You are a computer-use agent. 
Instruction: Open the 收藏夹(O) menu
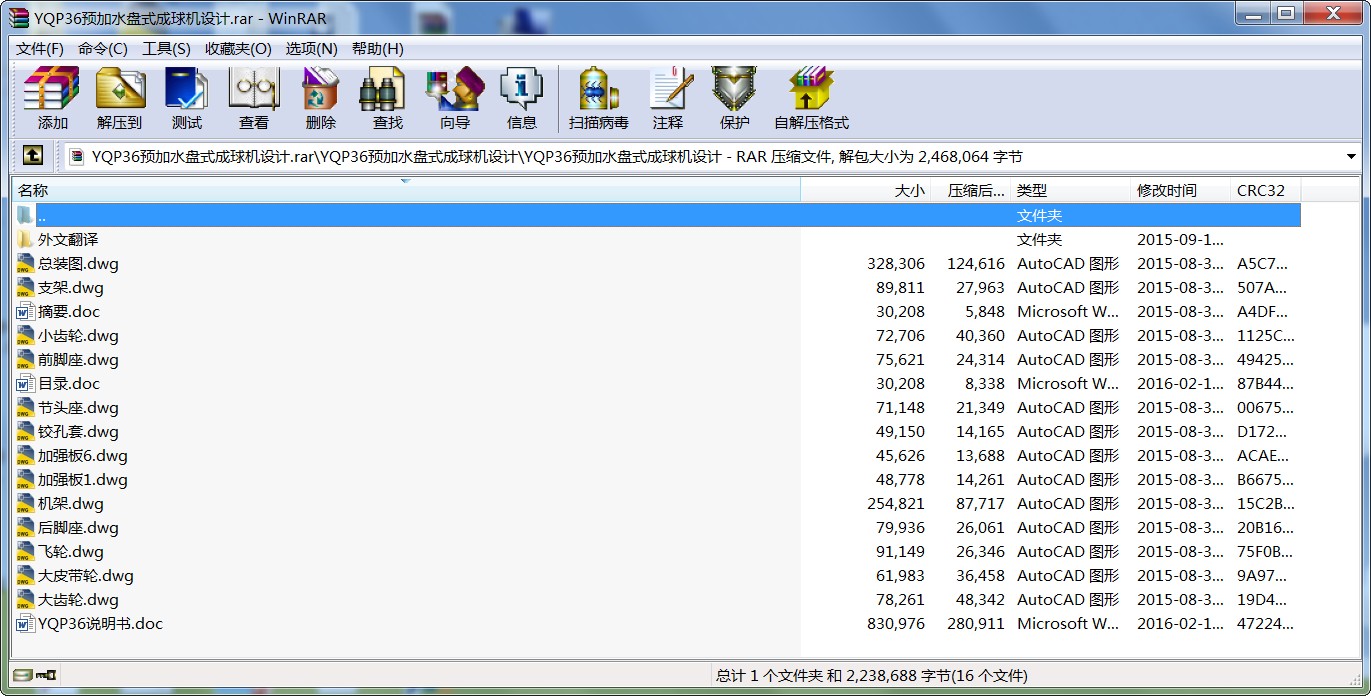coord(238,48)
